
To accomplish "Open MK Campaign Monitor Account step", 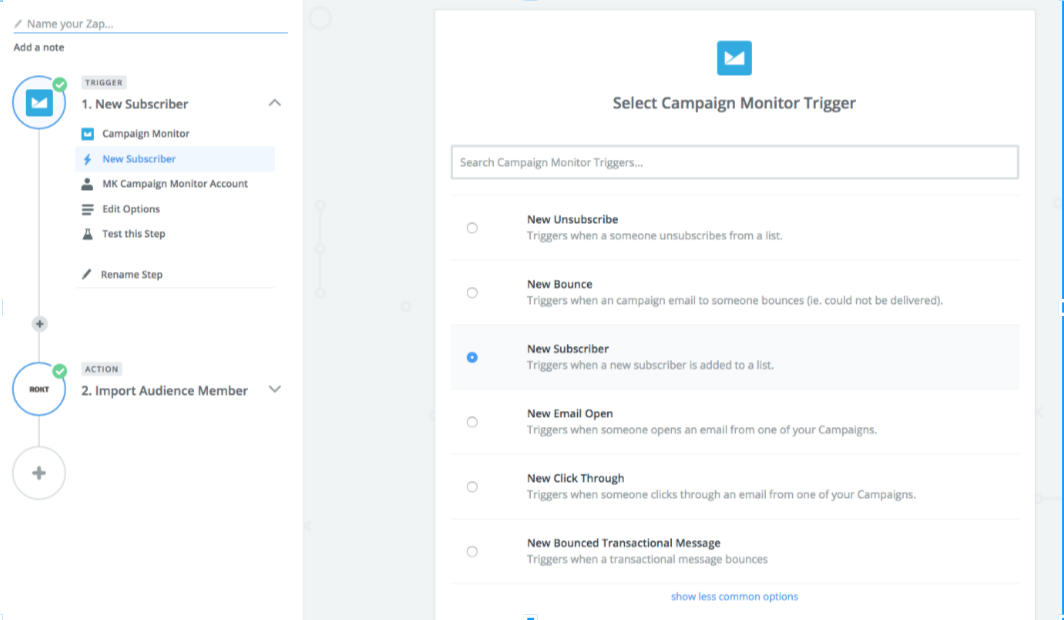I will coord(175,184).
